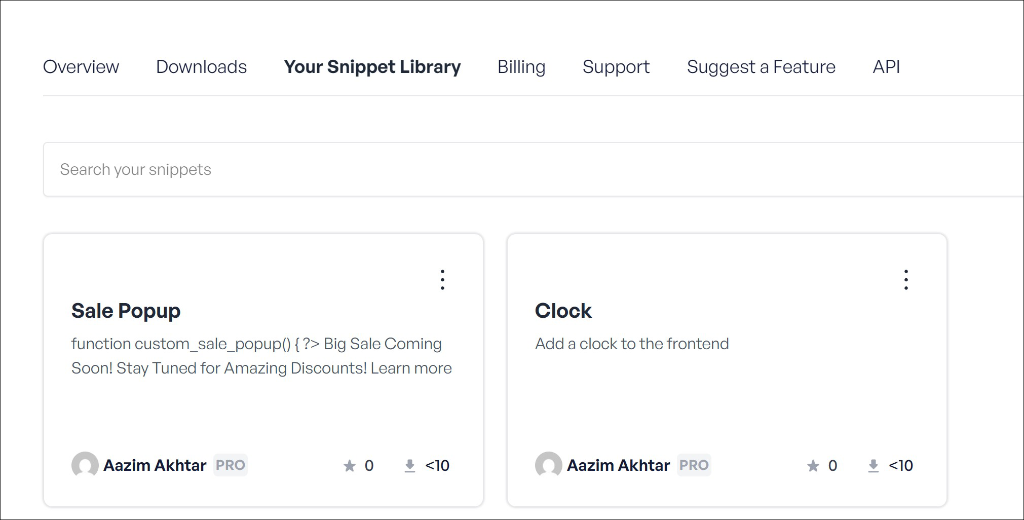The height and width of the screenshot is (520, 1024).
Task: Open the Clock snippet title
Action: pyautogui.click(x=563, y=311)
